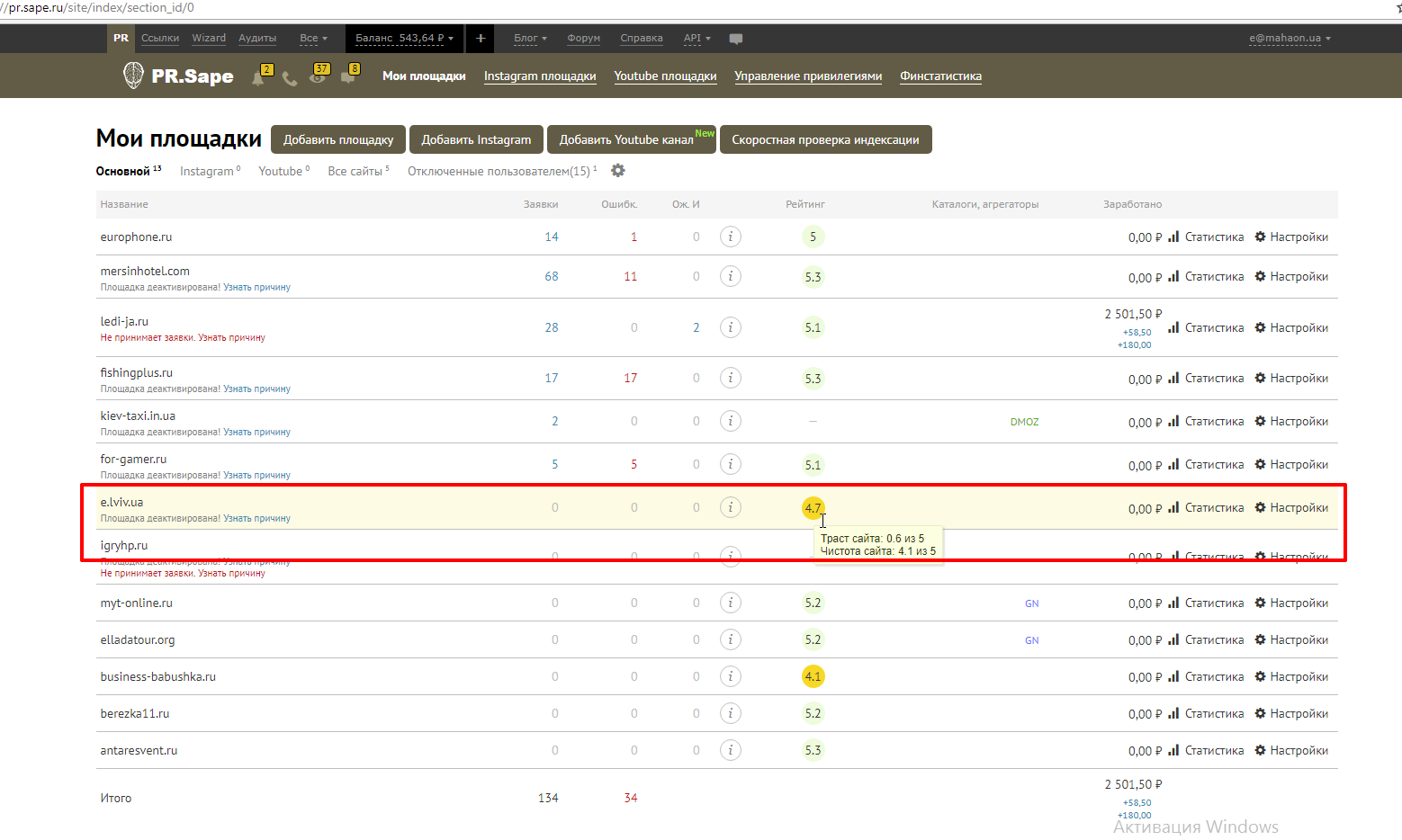This screenshot has width=1402, height=840.
Task: Switch to Отключенные пользователем tab
Action: (499, 171)
